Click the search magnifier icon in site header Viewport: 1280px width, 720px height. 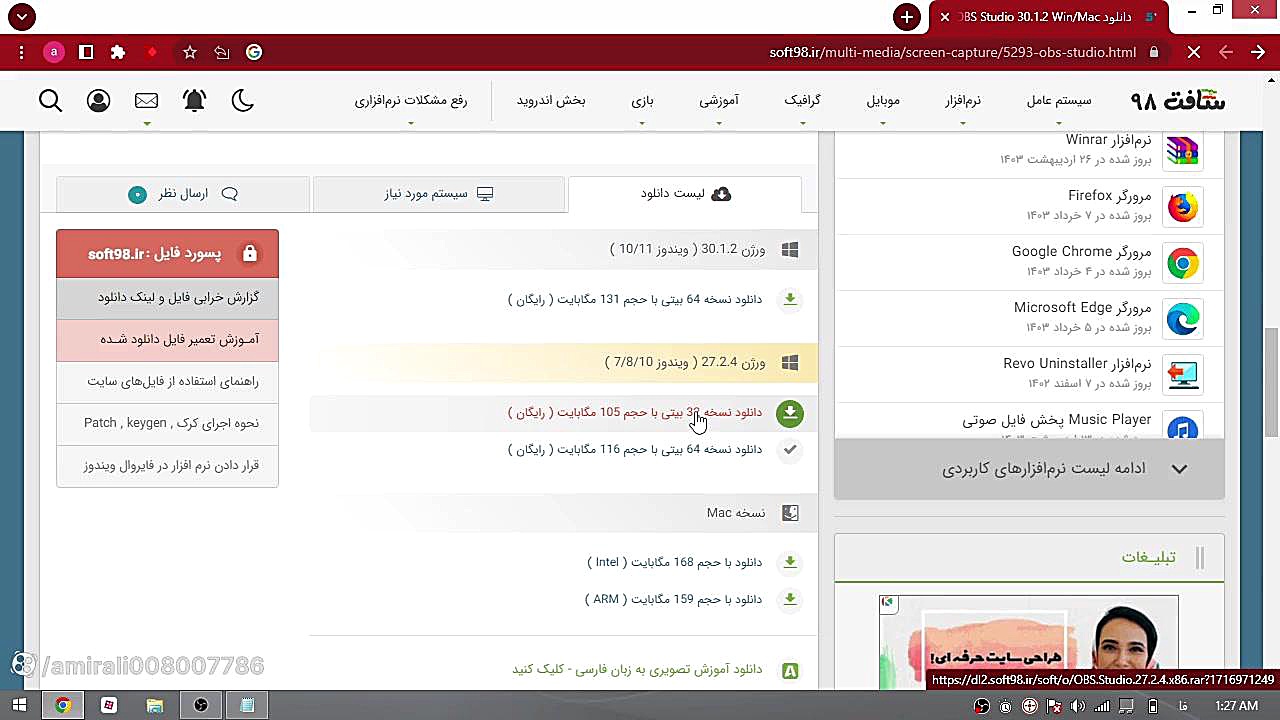coord(51,100)
